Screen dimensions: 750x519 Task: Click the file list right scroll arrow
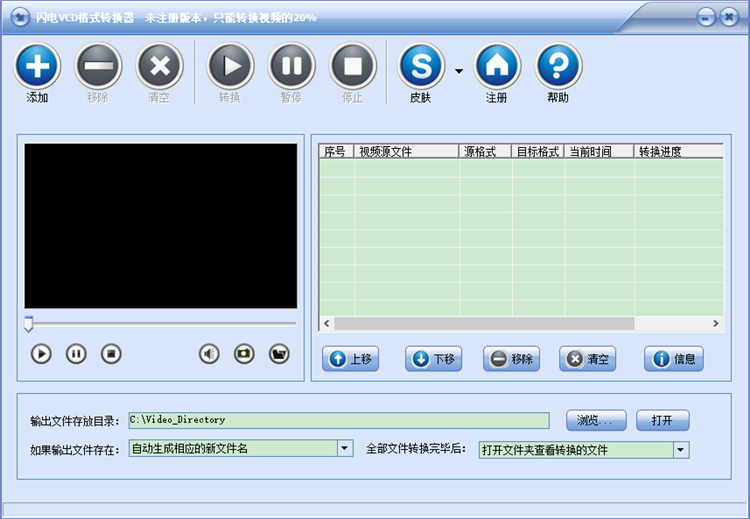[716, 323]
